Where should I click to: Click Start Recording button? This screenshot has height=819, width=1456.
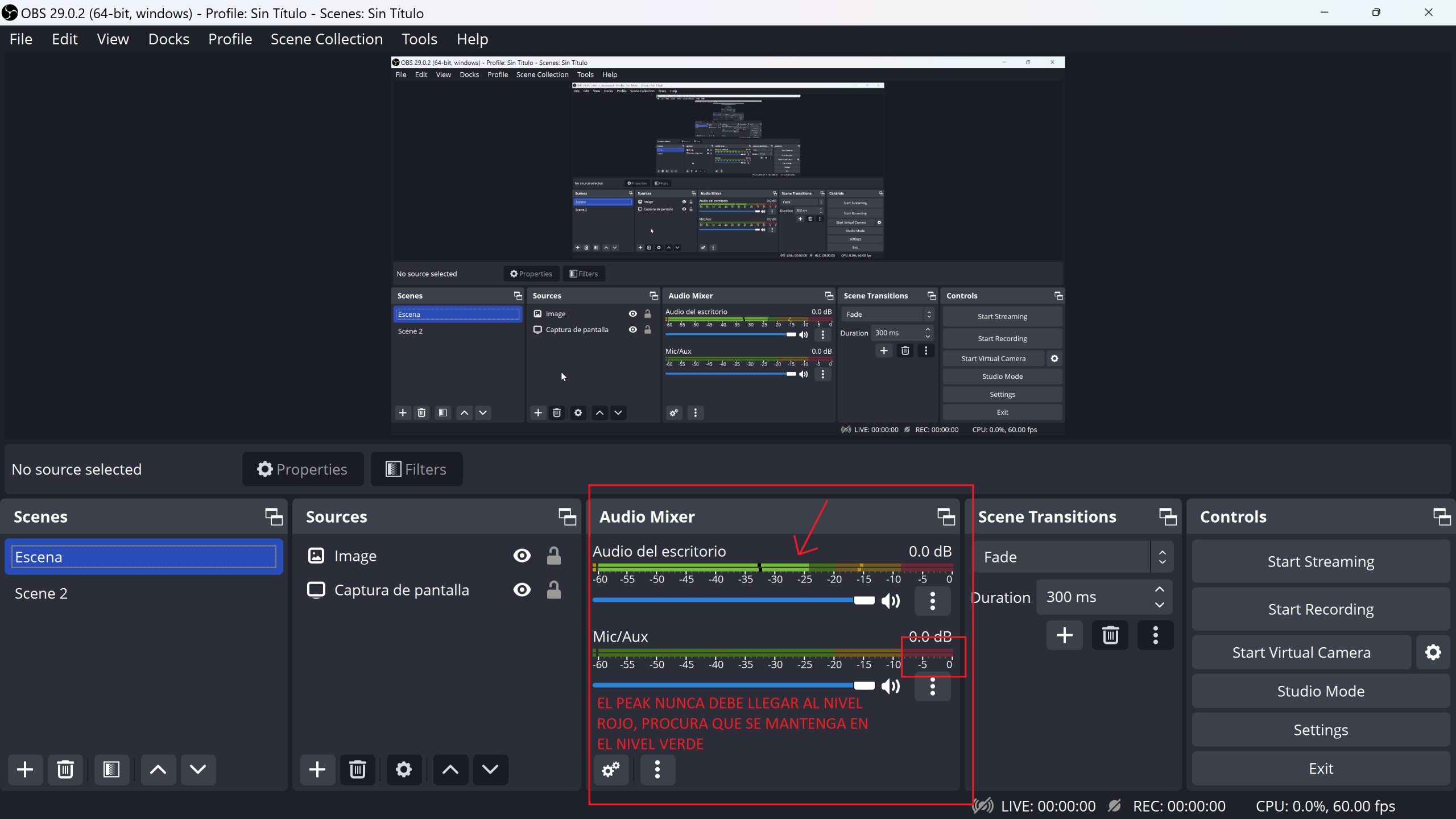pos(1321,609)
